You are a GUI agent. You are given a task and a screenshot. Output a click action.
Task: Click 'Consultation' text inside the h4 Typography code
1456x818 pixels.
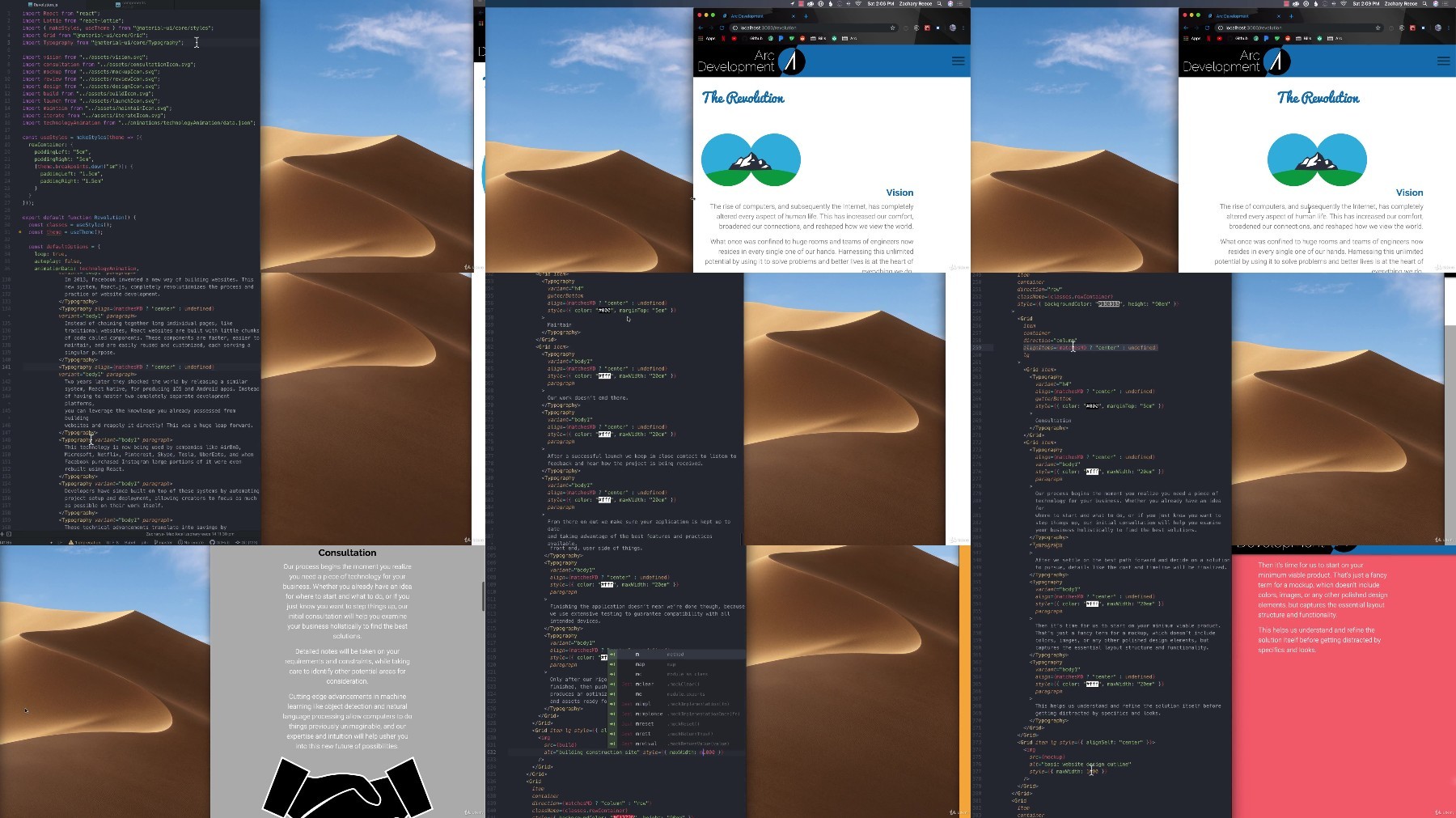[1053, 420]
